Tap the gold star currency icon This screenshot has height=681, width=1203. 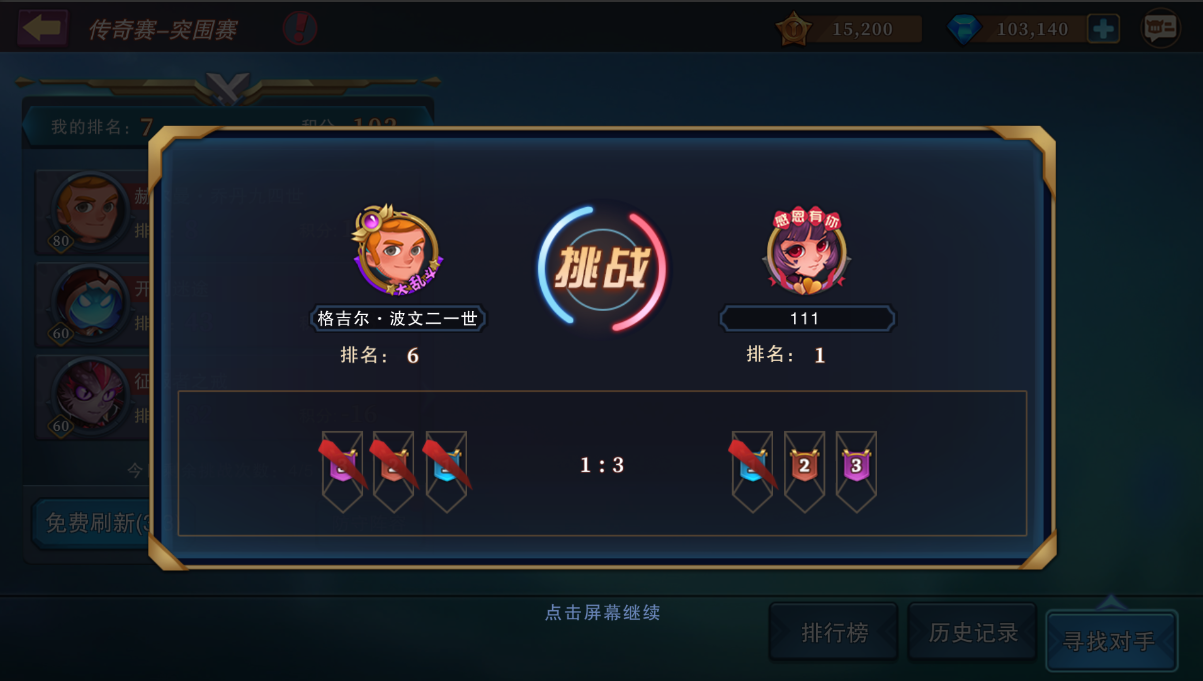click(794, 29)
